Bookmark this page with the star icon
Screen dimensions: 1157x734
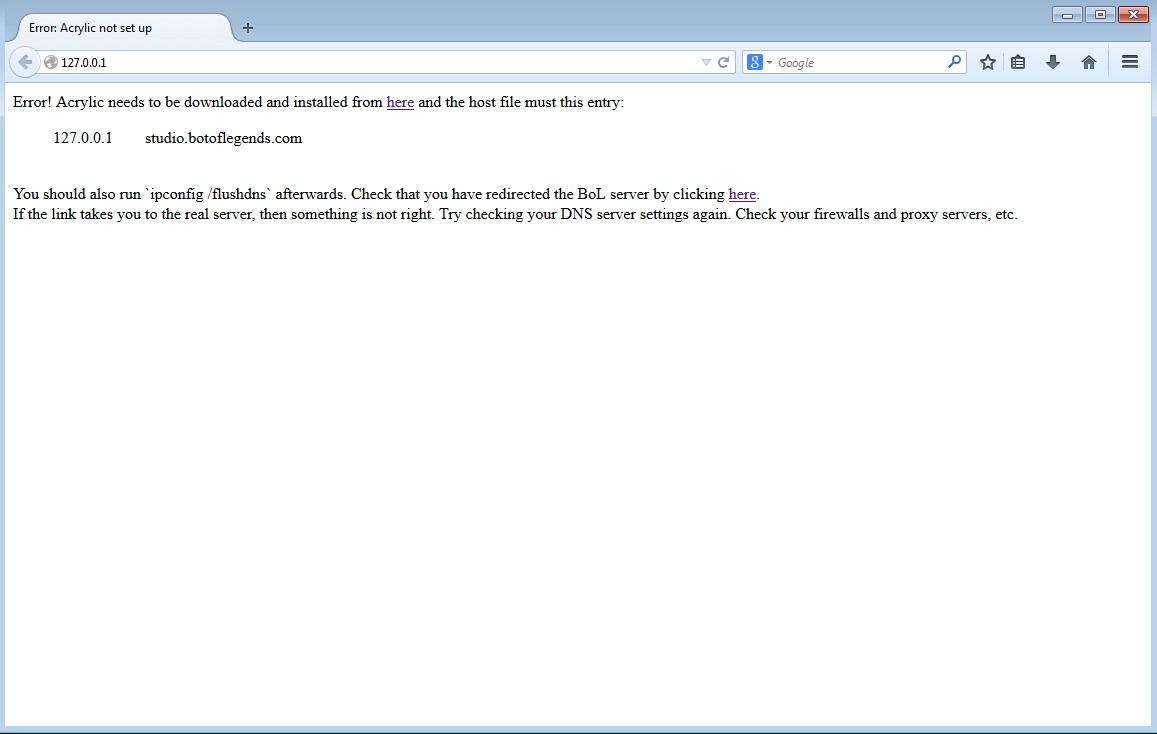(x=987, y=63)
